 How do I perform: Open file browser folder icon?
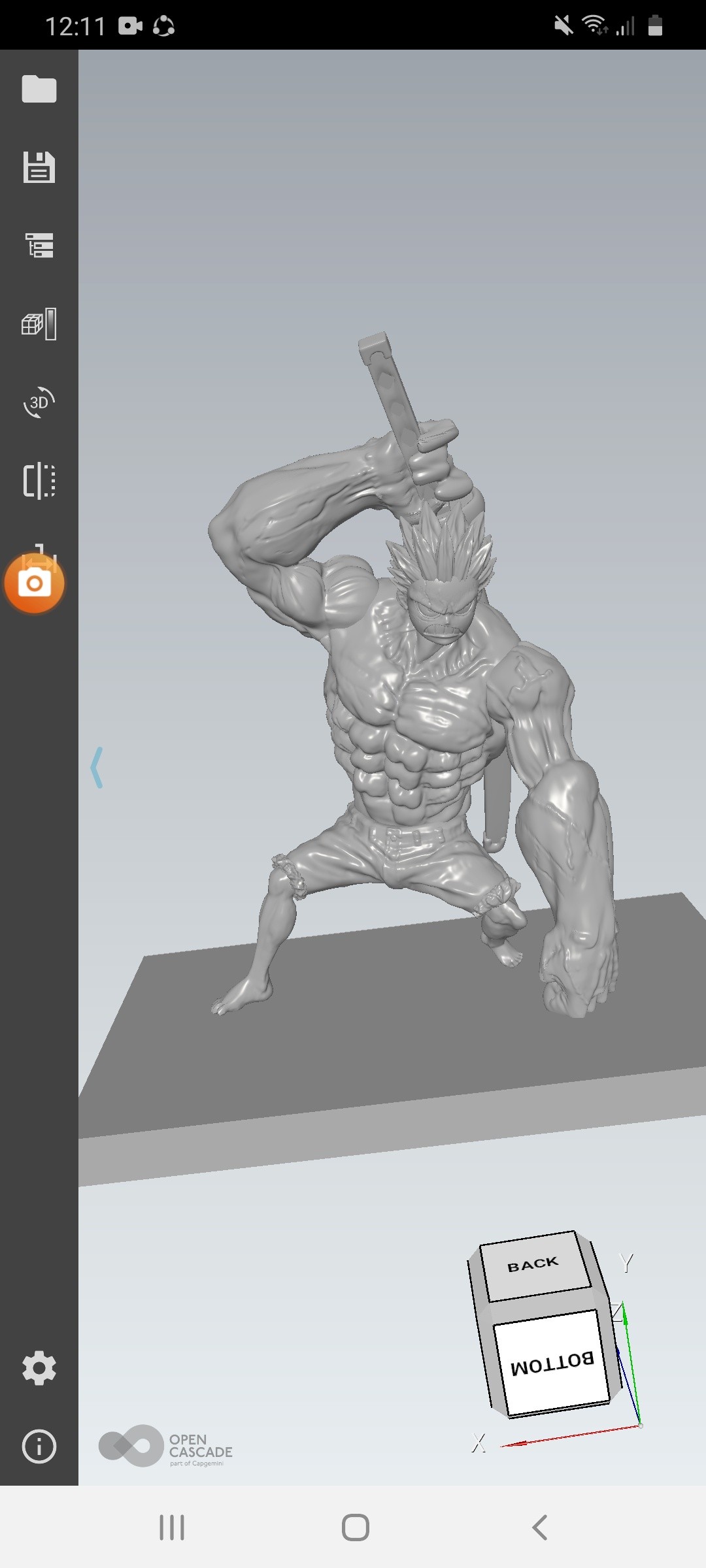click(x=39, y=89)
